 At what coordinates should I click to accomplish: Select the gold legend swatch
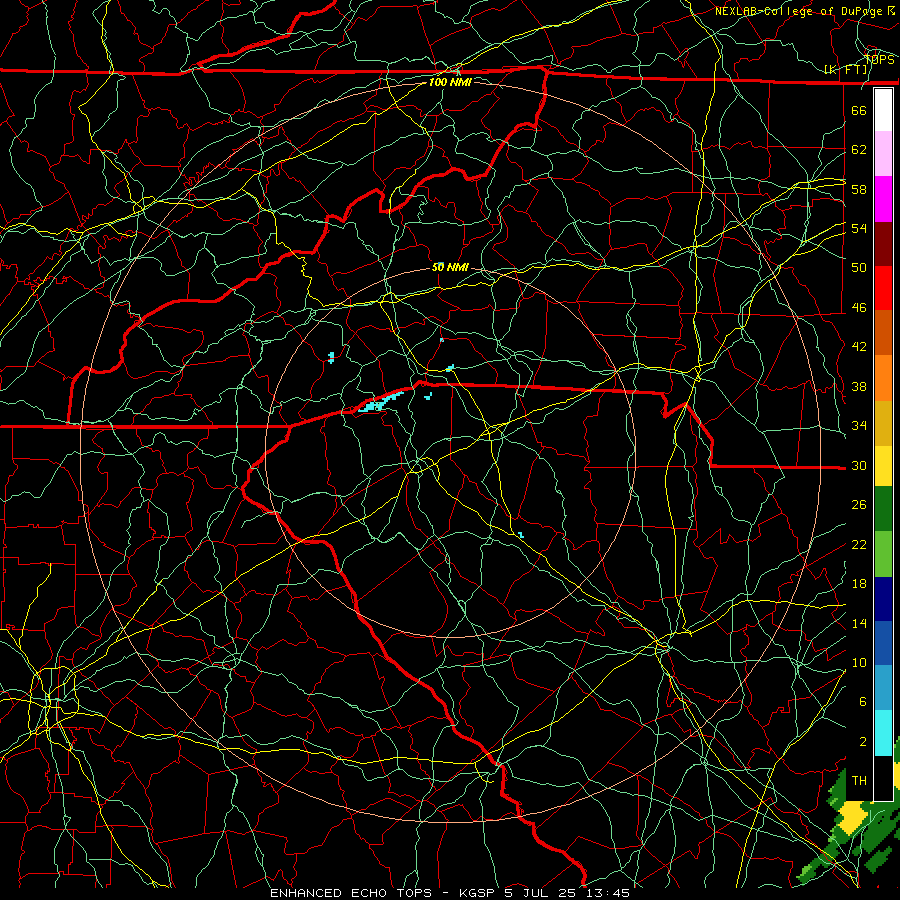pyautogui.click(x=883, y=424)
